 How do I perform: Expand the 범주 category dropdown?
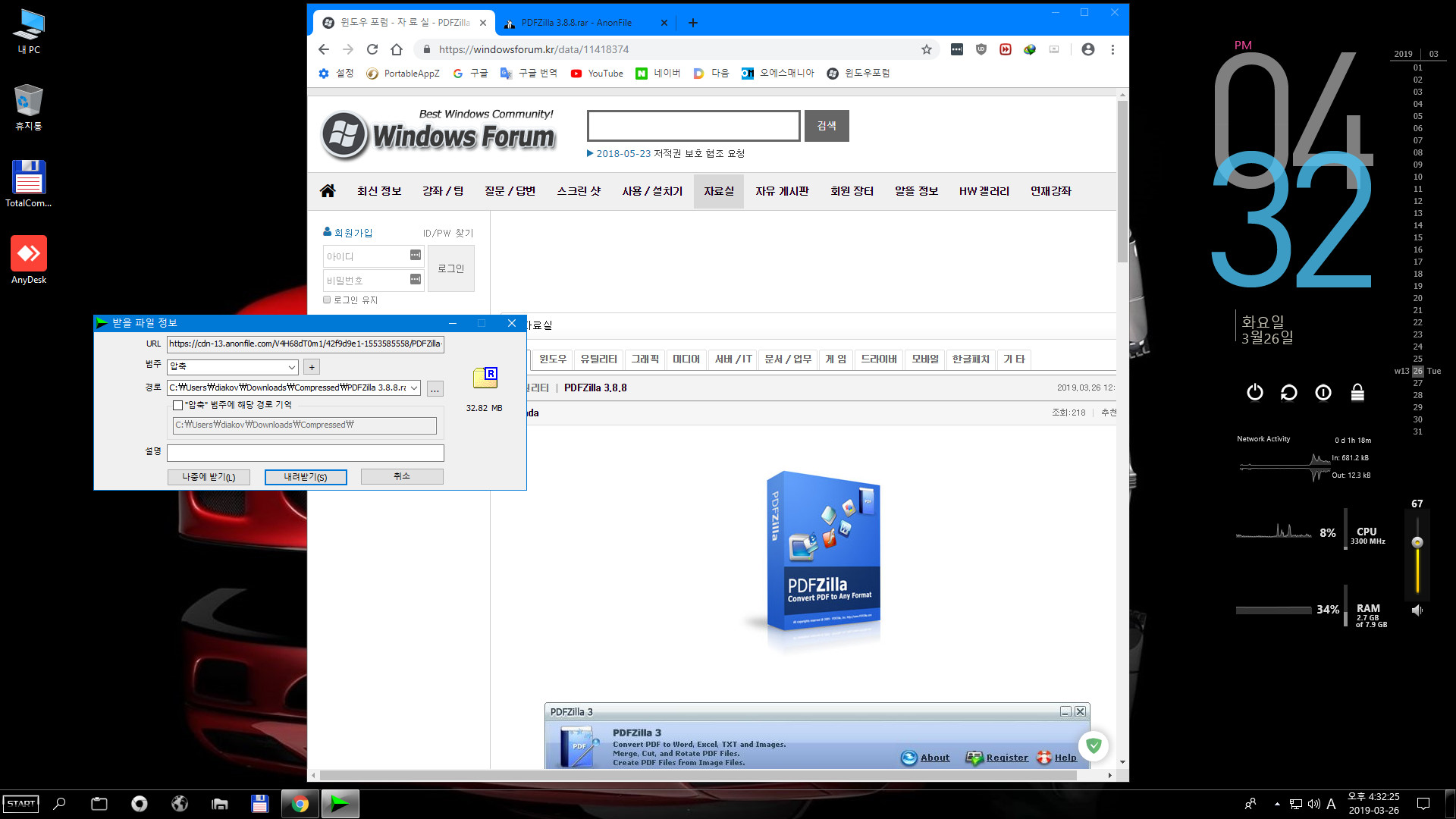pyautogui.click(x=291, y=367)
